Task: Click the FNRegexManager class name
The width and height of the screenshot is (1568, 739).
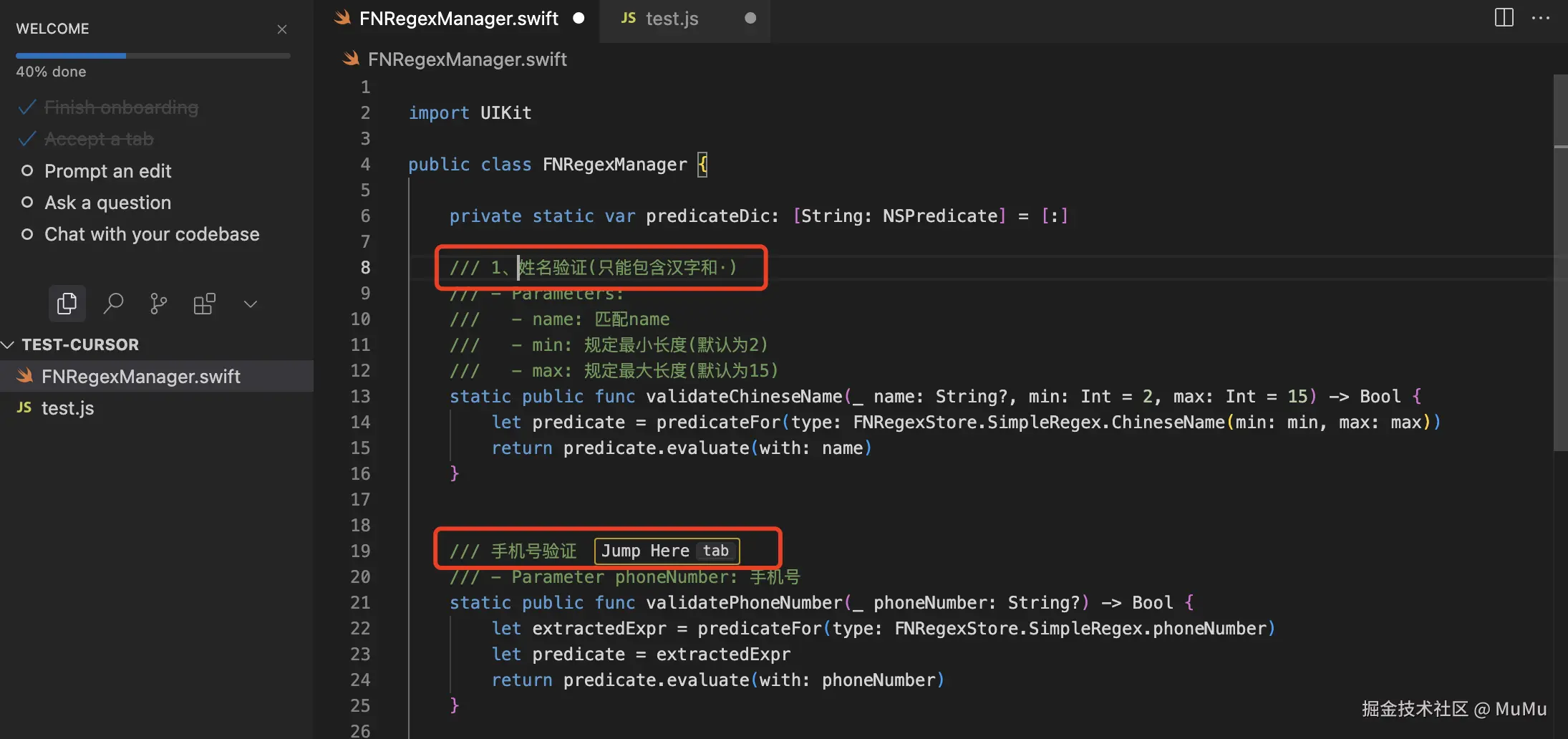Action: point(614,164)
